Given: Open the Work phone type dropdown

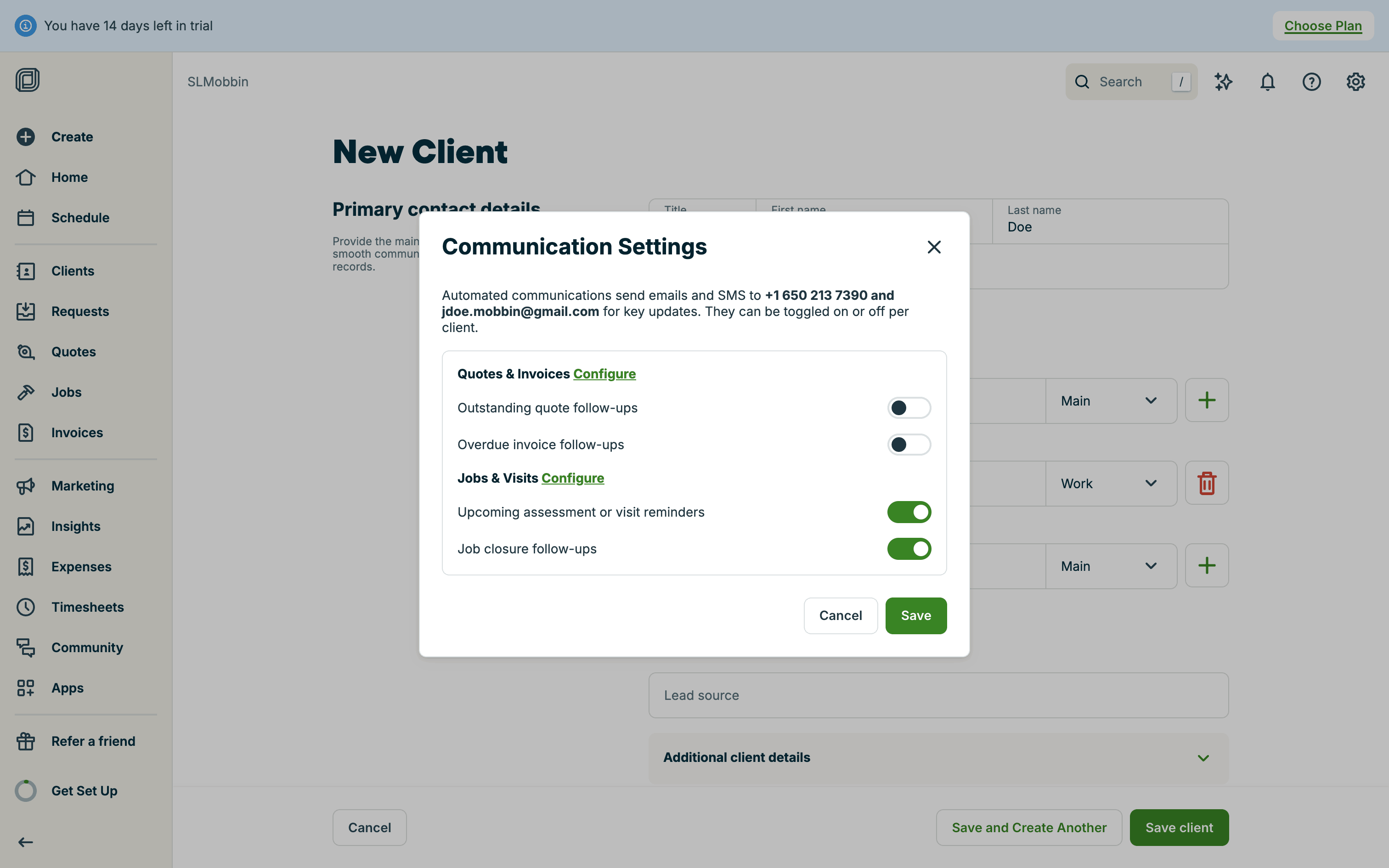Looking at the screenshot, I should (x=1111, y=483).
